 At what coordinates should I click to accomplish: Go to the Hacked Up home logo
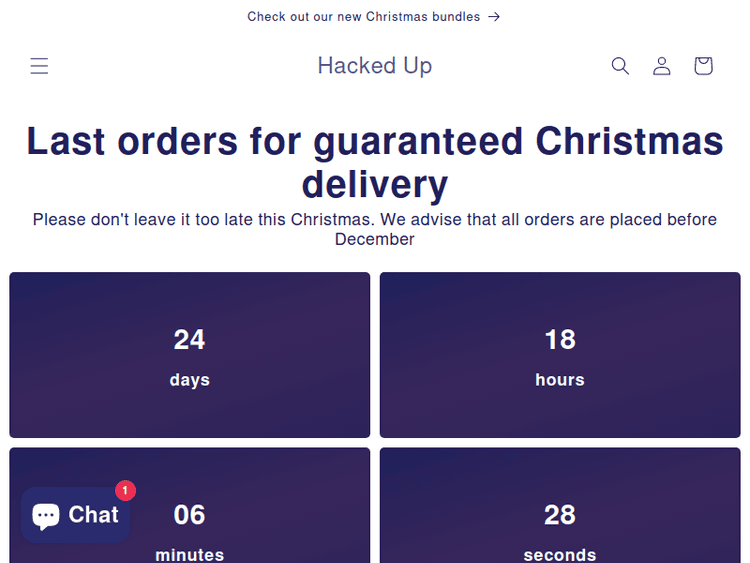[375, 66]
